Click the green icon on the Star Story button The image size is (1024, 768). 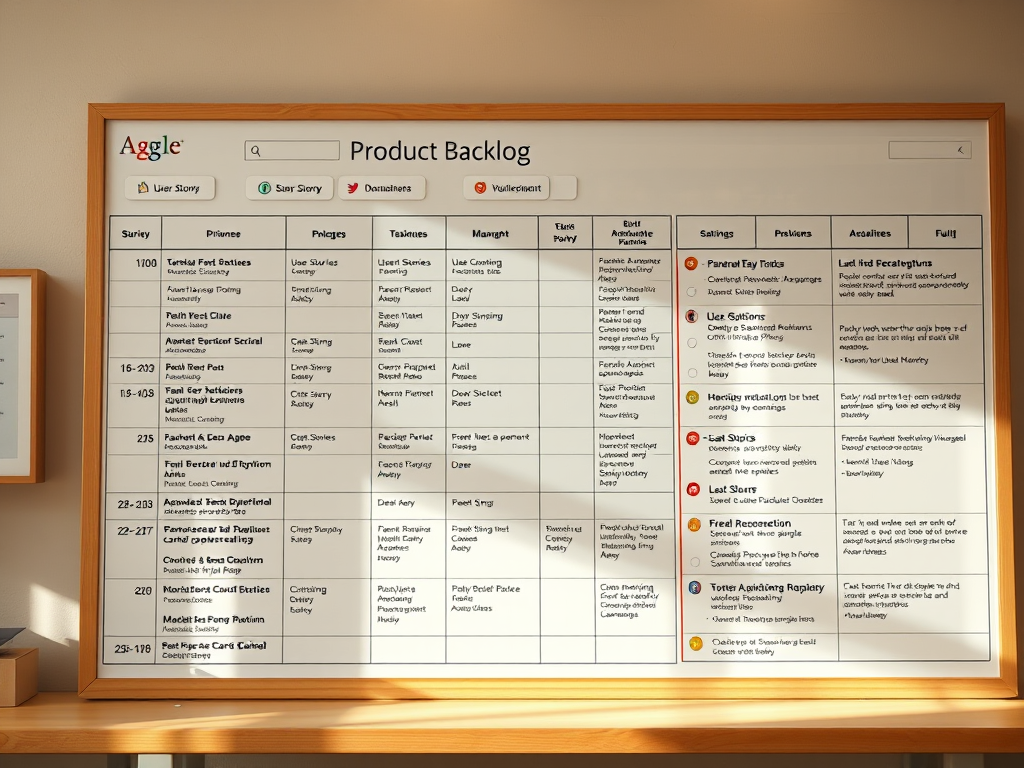click(x=265, y=188)
